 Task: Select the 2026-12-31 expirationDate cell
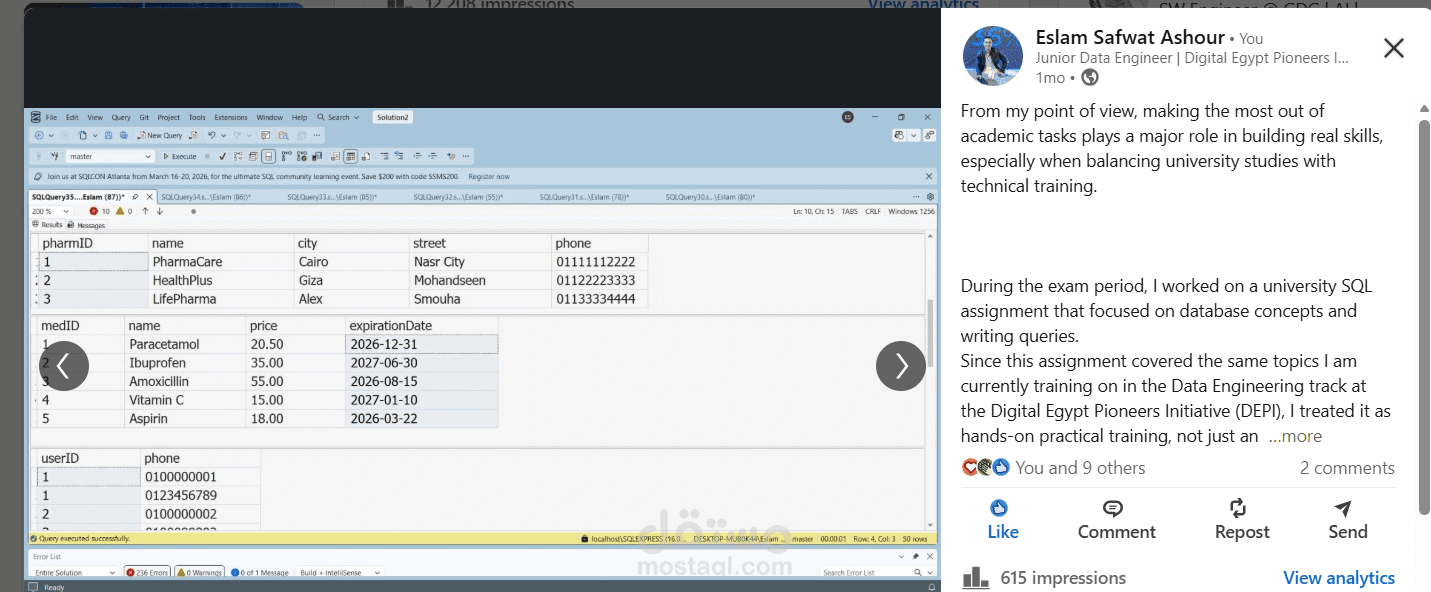click(x=421, y=344)
